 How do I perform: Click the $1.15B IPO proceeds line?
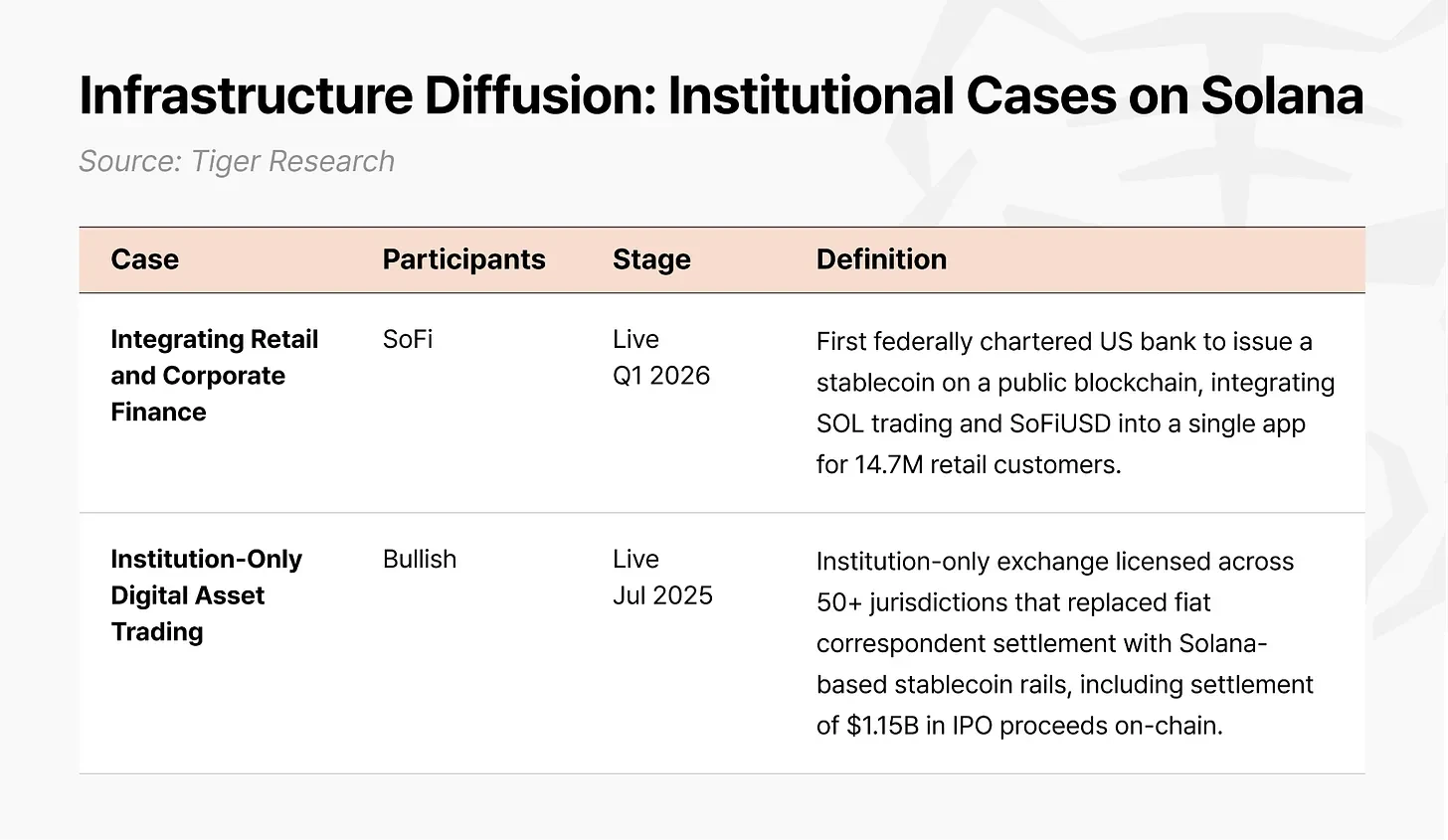tap(1019, 726)
